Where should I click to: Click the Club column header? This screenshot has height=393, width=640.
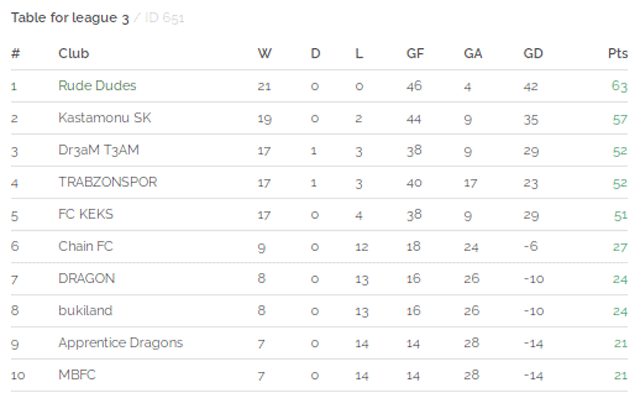pos(73,53)
